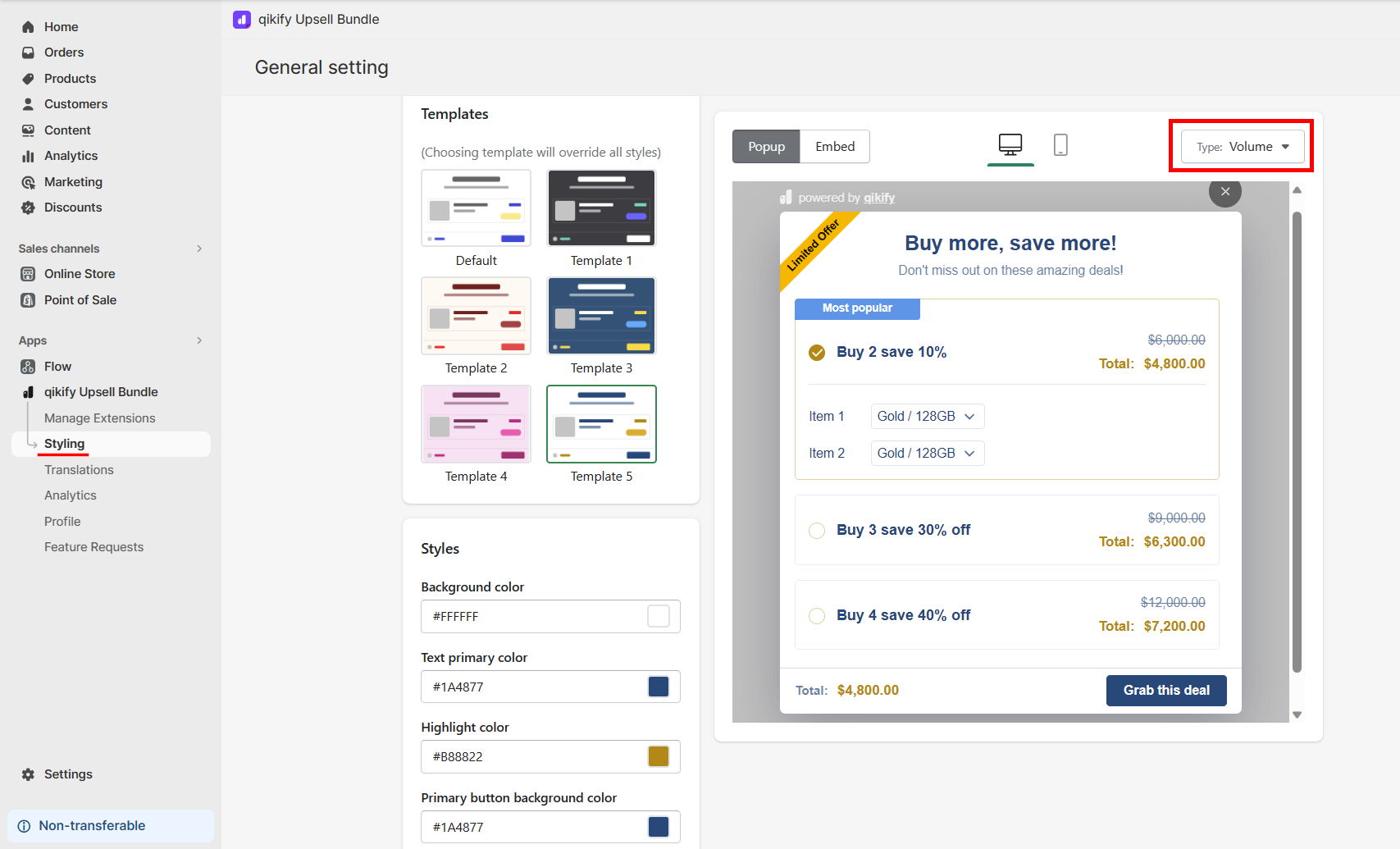Open Translations submenu item

pyautogui.click(x=79, y=470)
